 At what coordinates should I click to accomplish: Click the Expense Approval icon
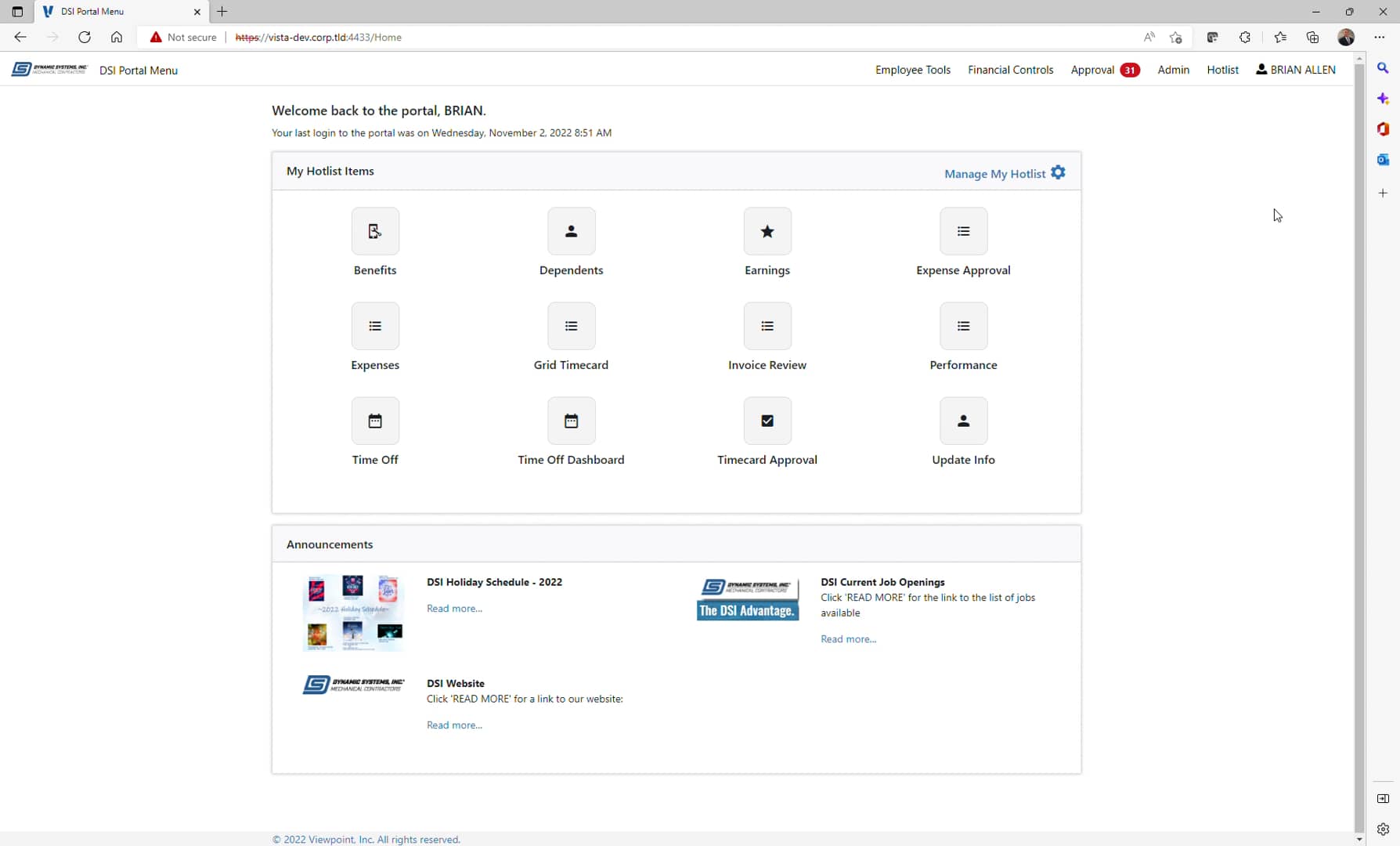pyautogui.click(x=963, y=231)
